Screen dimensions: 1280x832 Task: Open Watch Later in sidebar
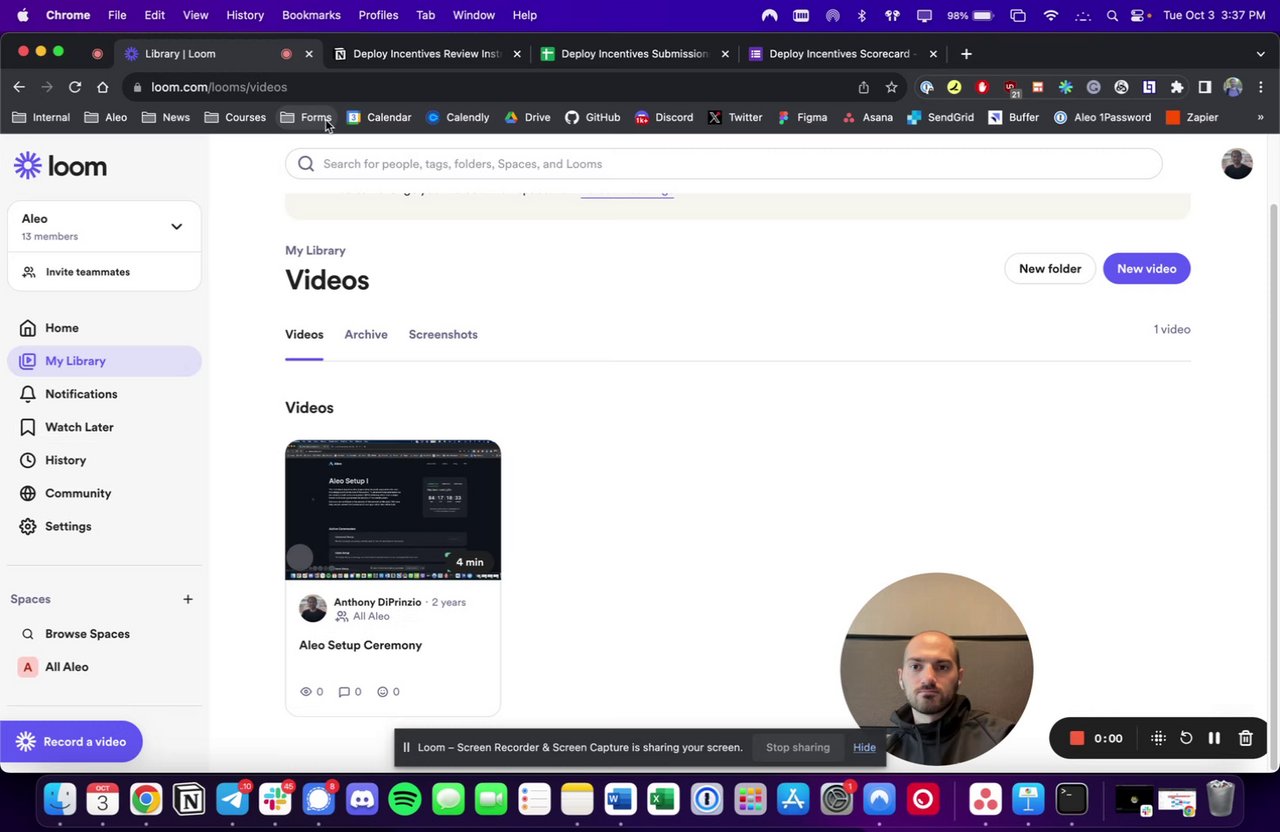tap(104, 427)
